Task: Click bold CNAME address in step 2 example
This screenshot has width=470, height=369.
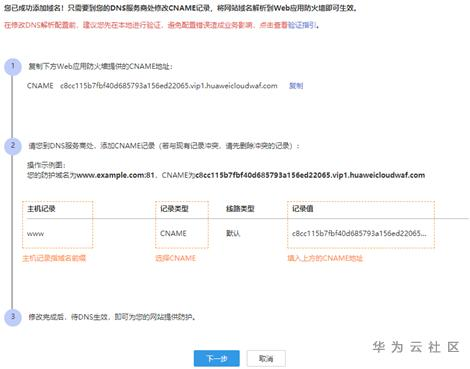Action: [310, 175]
